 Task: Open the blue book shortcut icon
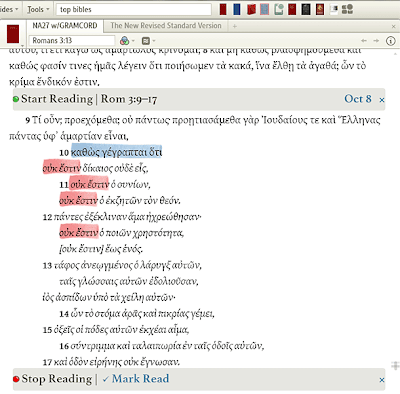coord(237,9)
